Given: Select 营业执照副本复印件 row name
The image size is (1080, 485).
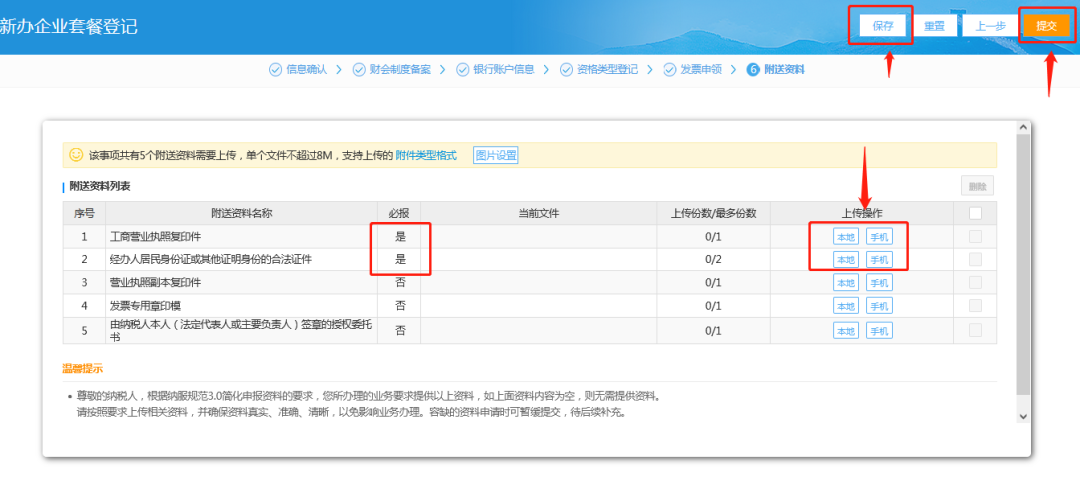Looking at the screenshot, I should click(156, 282).
